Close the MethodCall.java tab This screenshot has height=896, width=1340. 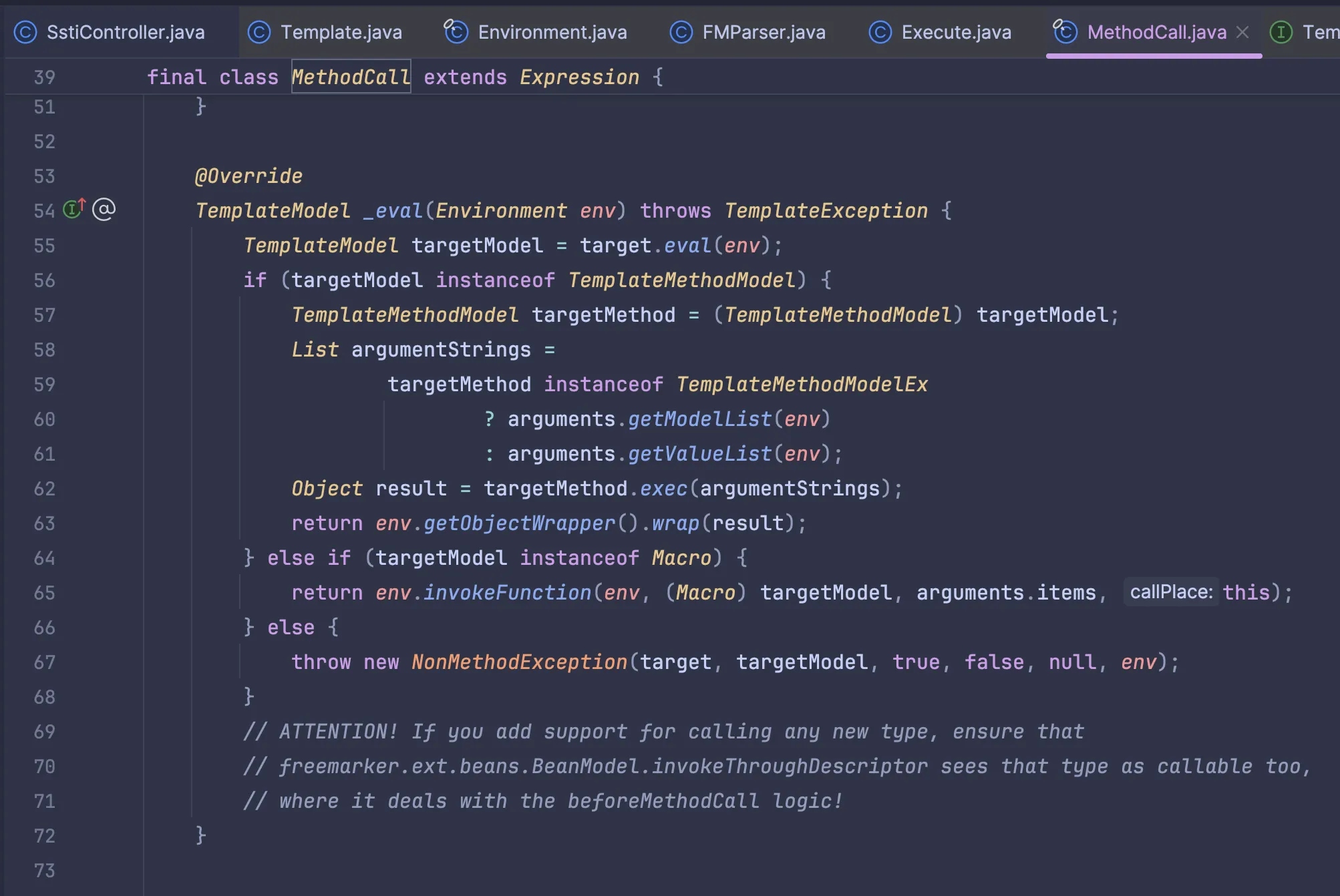(1242, 32)
